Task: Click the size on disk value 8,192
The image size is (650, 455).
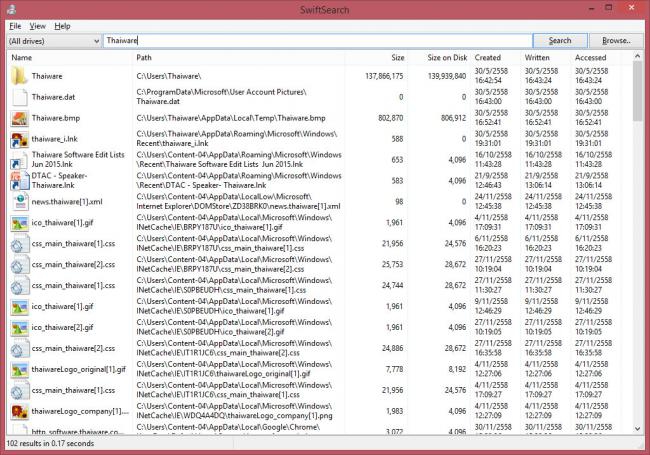Action: [457, 369]
